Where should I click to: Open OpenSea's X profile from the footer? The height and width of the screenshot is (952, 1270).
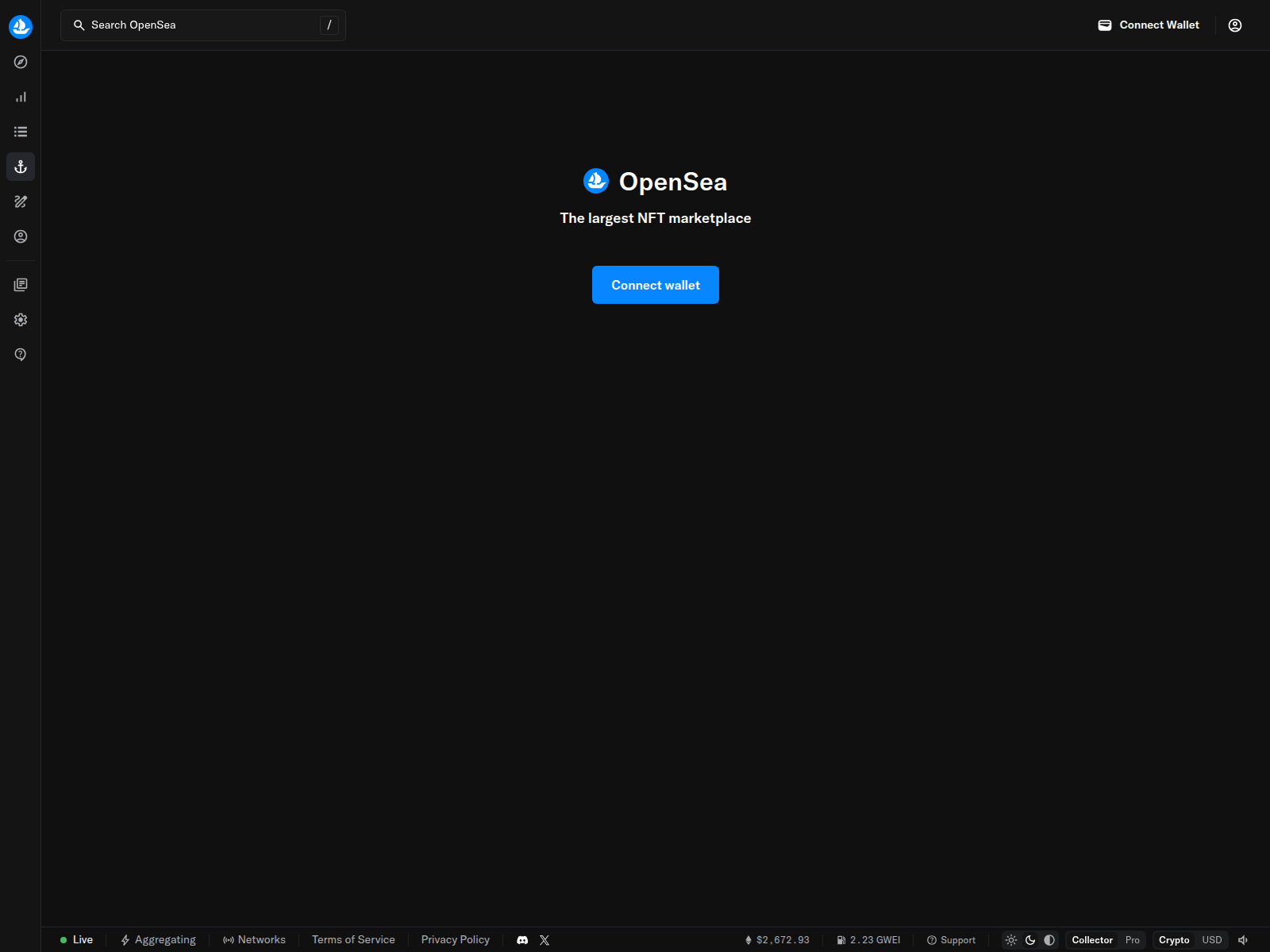tap(545, 939)
